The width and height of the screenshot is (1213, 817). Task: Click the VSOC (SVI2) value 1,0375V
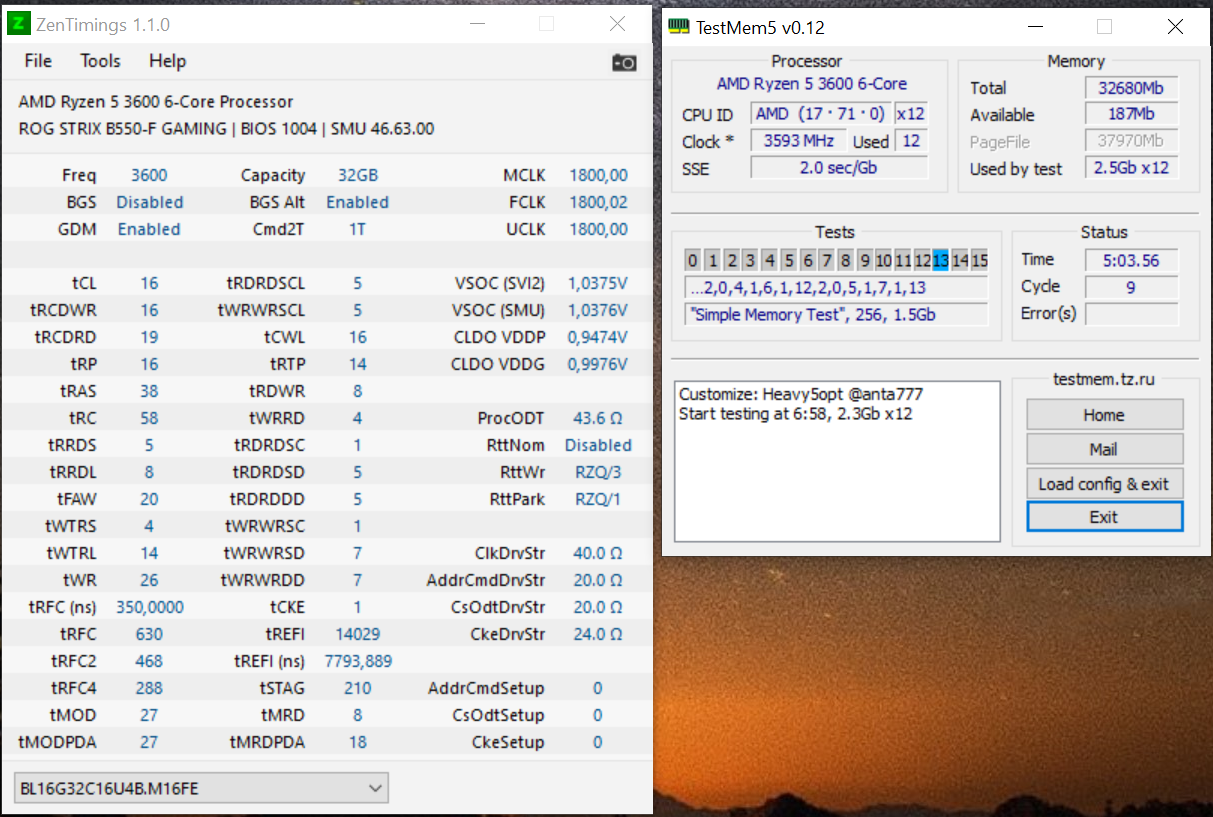598,283
